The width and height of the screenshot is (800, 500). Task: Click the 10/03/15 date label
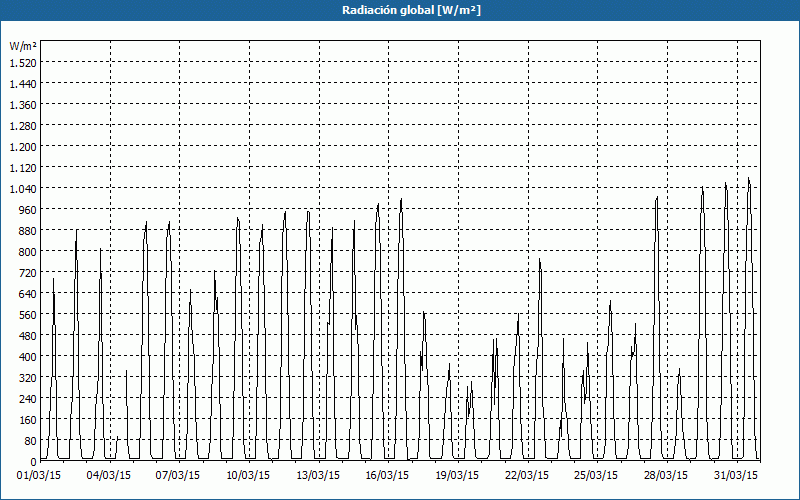point(248,476)
